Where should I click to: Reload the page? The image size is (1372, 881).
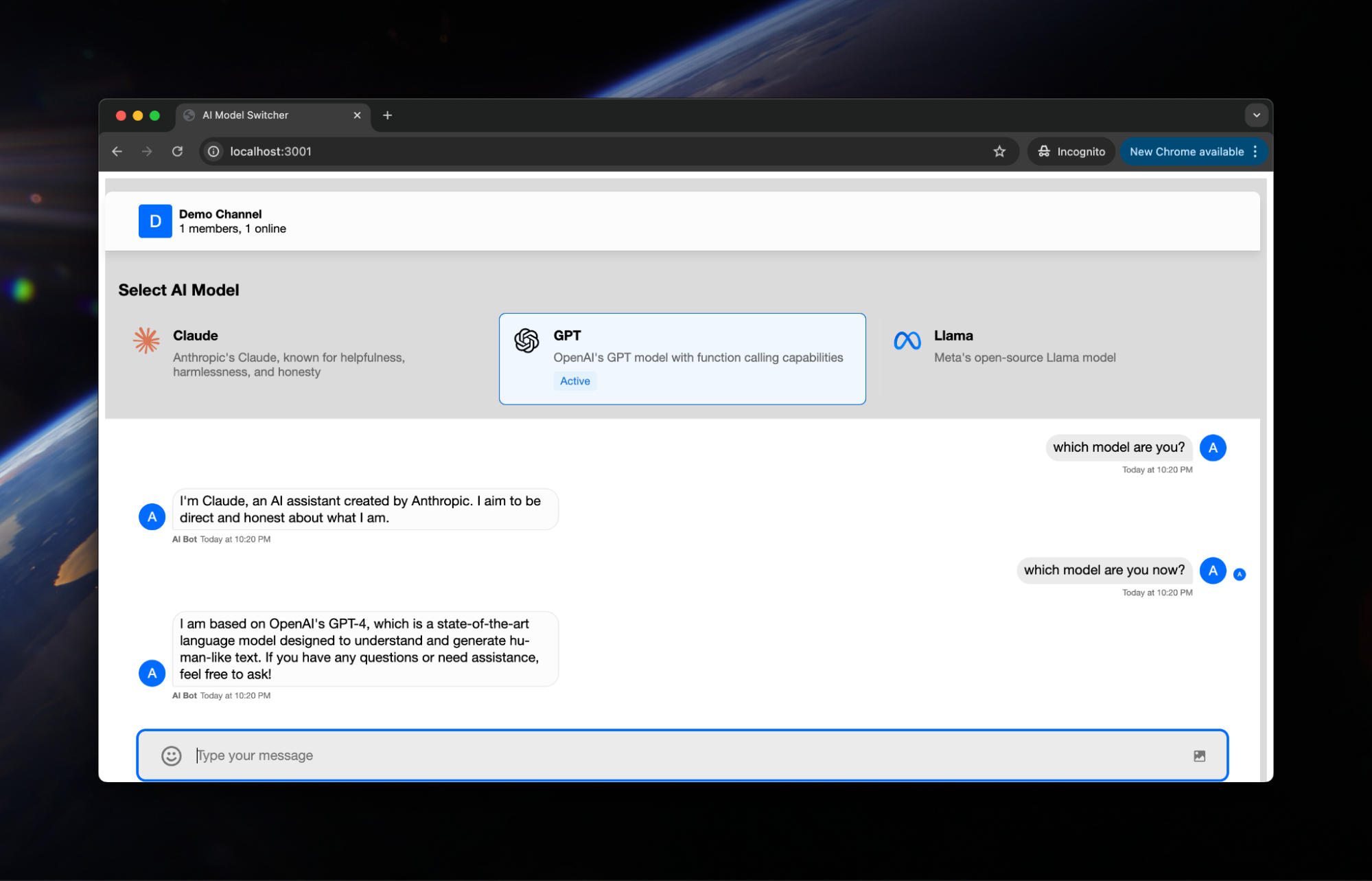click(x=177, y=151)
